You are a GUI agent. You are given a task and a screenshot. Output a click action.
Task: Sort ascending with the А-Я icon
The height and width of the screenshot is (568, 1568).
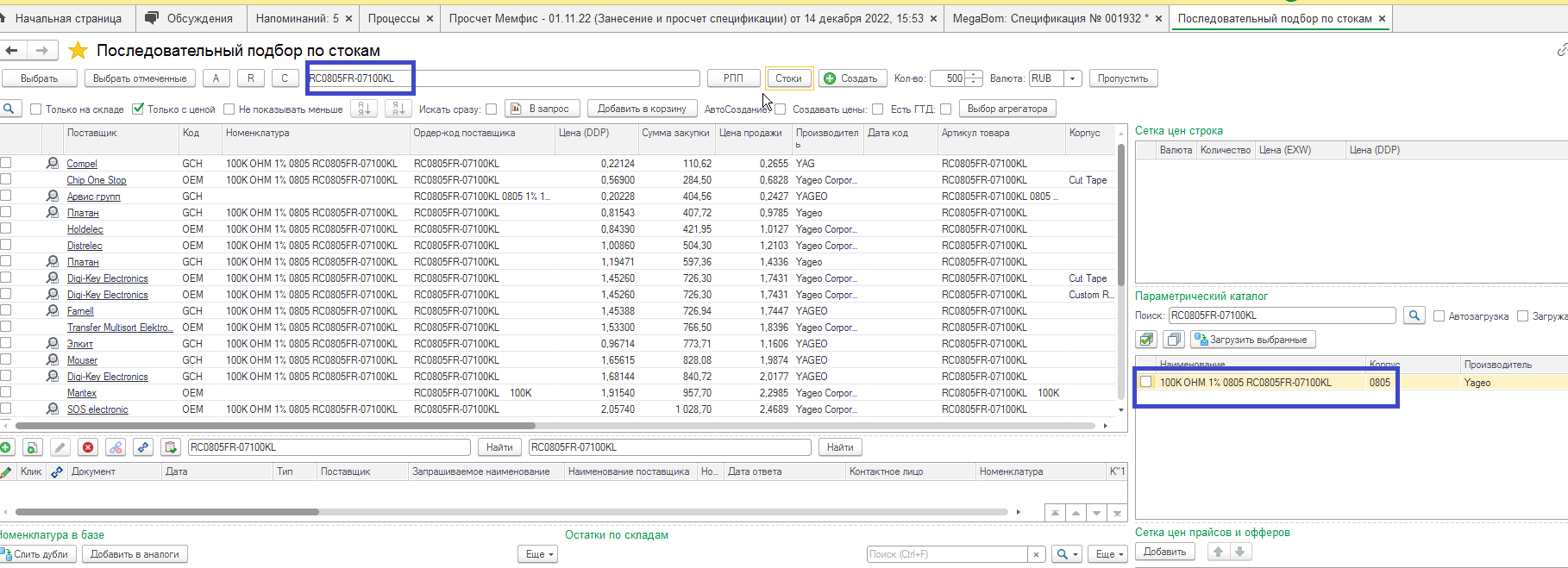364,109
